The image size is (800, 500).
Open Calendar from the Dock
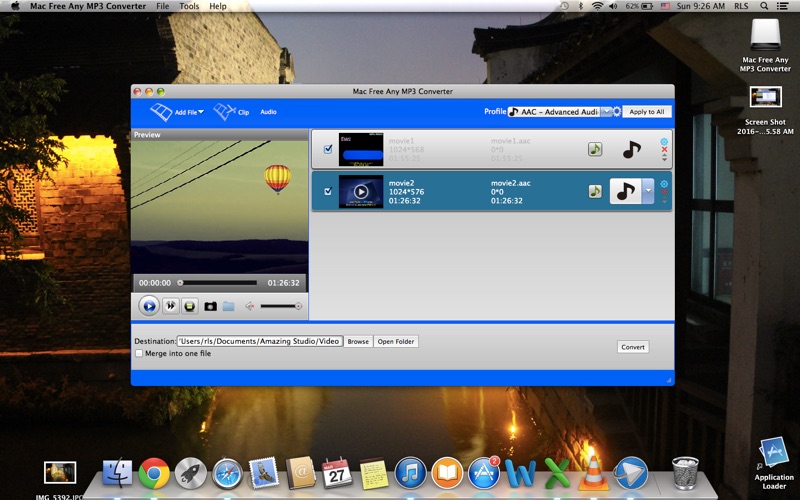tap(337, 473)
